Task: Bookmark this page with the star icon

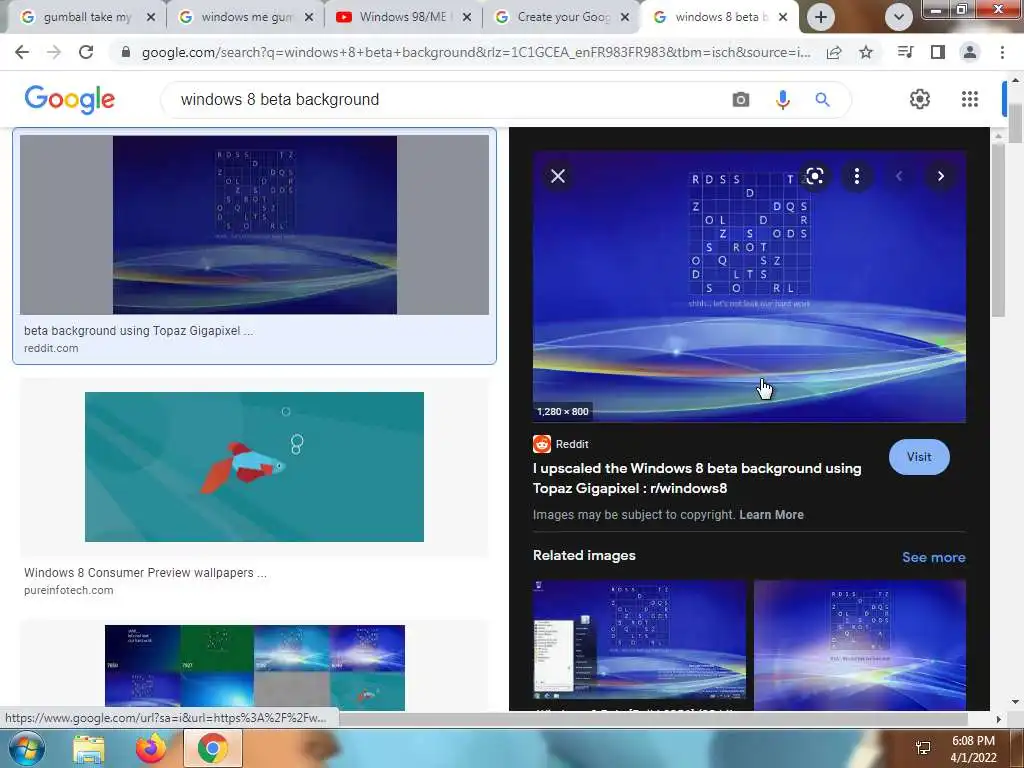Action: tap(866, 52)
